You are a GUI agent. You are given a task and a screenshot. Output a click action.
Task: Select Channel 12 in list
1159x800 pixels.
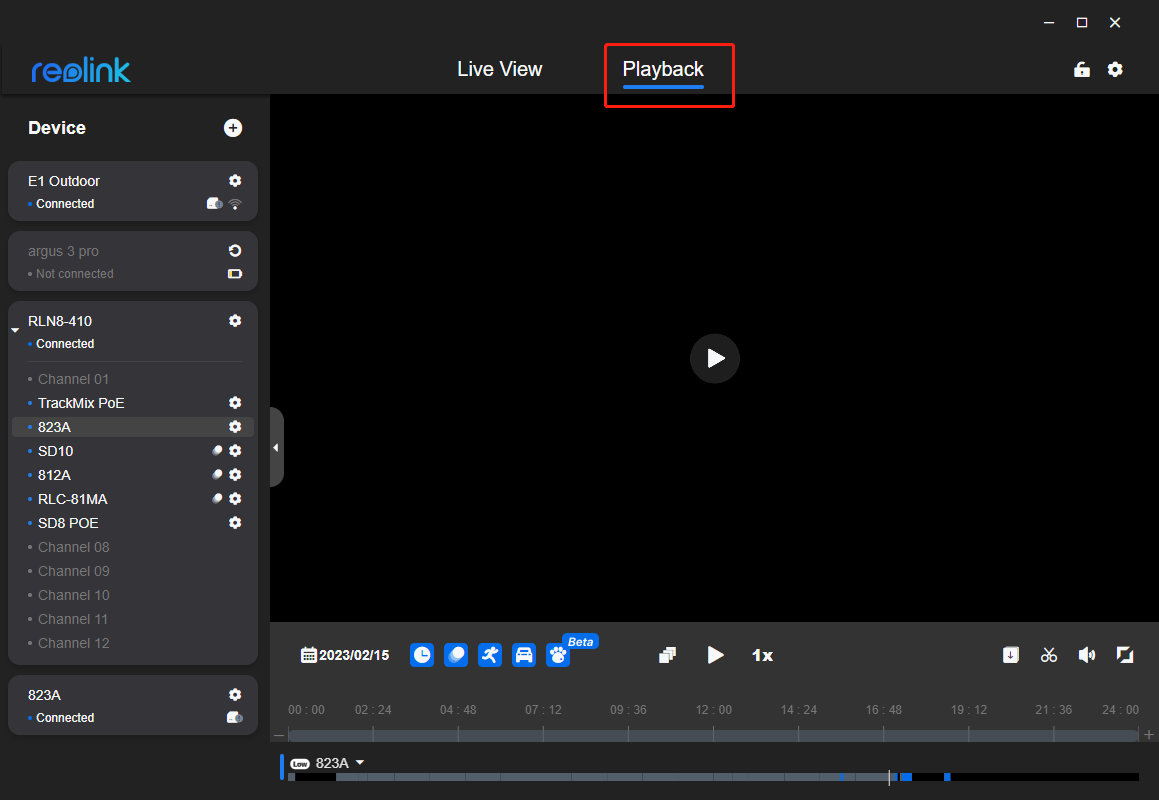pos(73,643)
